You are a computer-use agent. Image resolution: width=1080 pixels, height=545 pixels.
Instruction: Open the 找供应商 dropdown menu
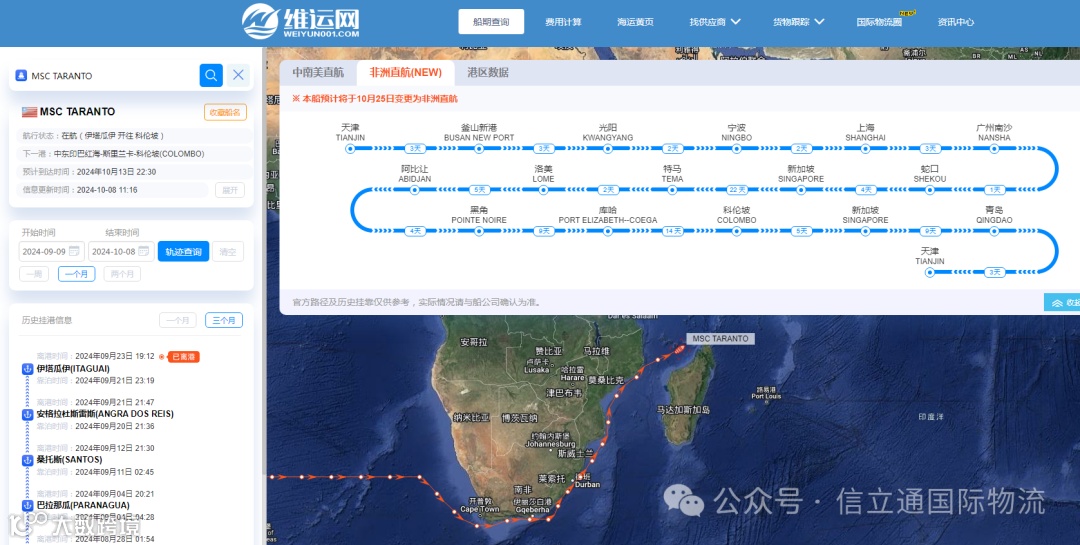(715, 22)
